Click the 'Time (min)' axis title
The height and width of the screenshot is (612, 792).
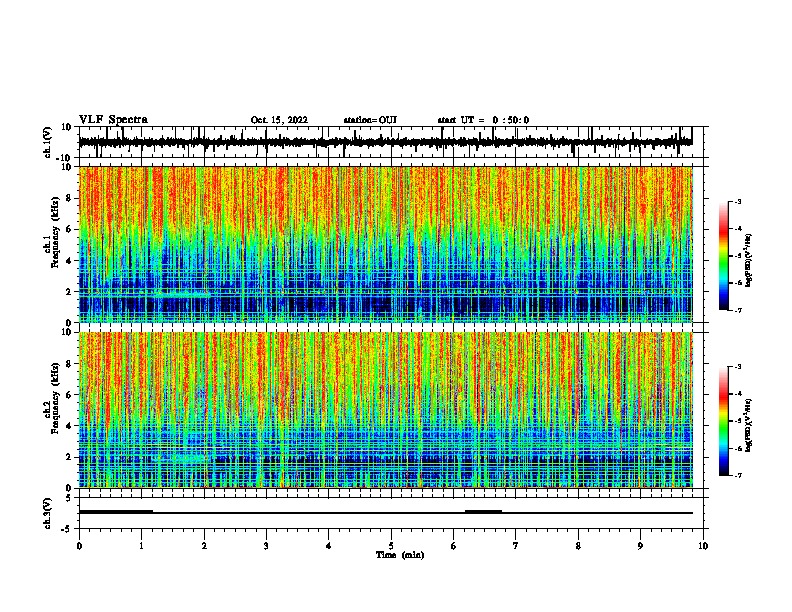(400, 555)
